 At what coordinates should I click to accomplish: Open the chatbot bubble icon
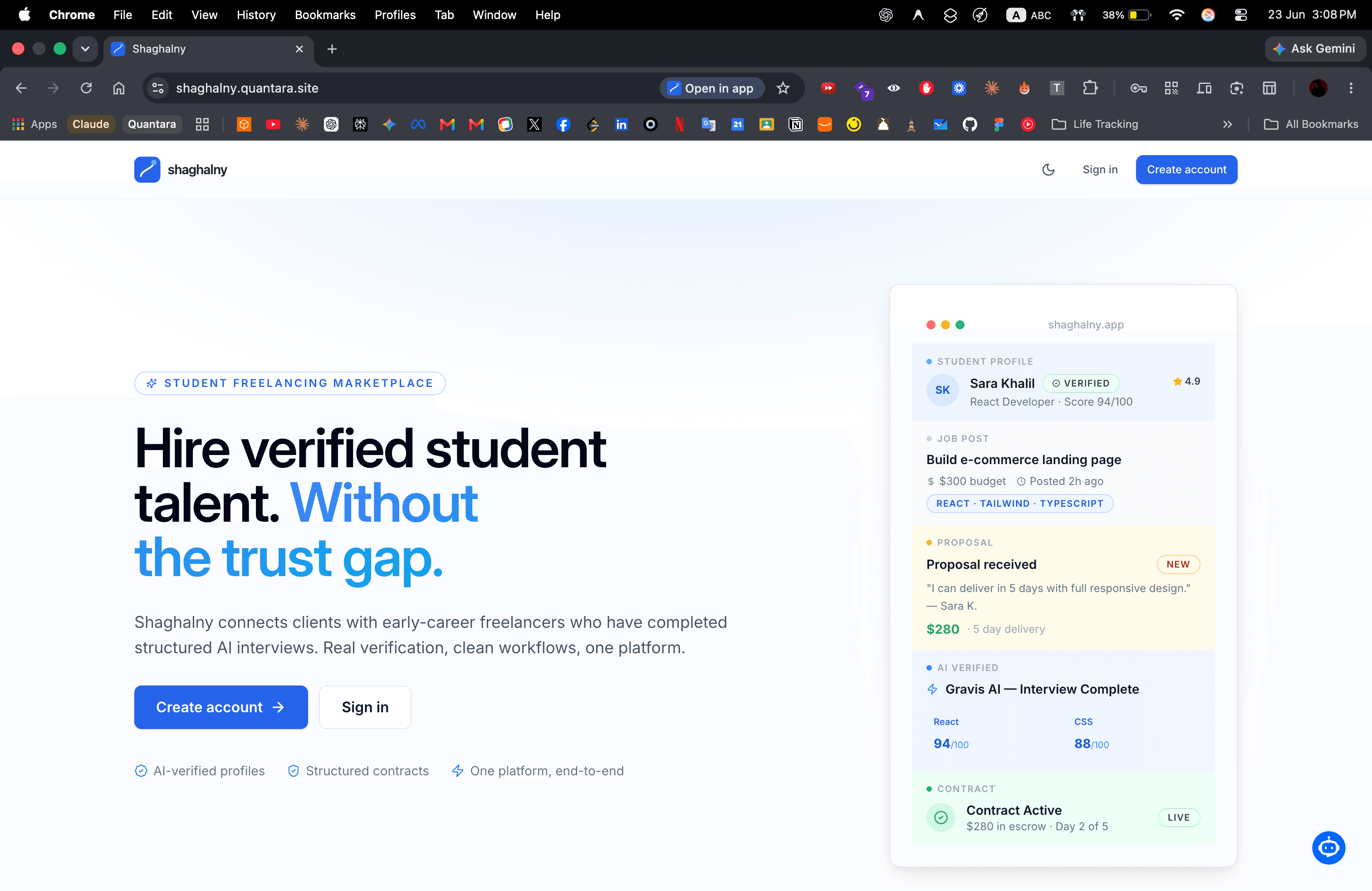coord(1328,847)
